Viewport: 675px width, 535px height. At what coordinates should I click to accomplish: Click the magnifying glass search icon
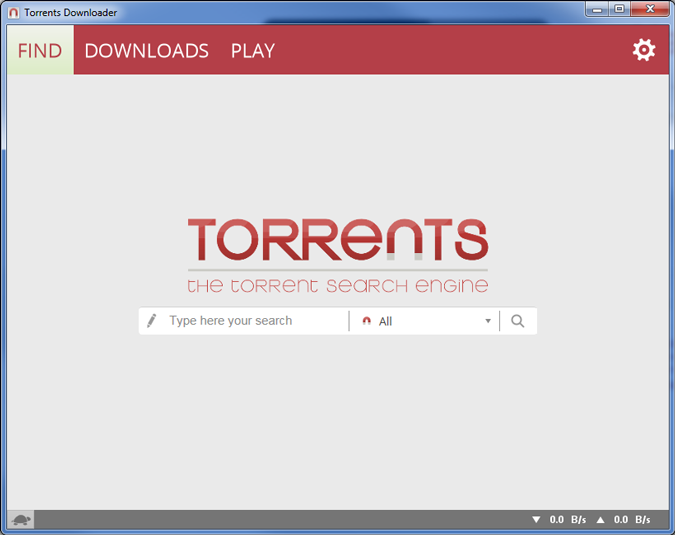[517, 321]
